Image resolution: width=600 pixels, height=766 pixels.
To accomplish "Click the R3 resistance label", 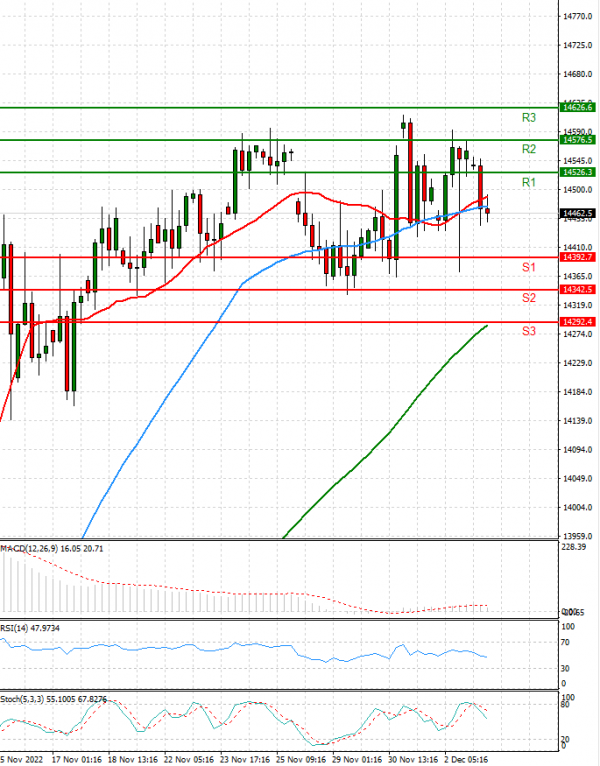I will click(x=529, y=118).
